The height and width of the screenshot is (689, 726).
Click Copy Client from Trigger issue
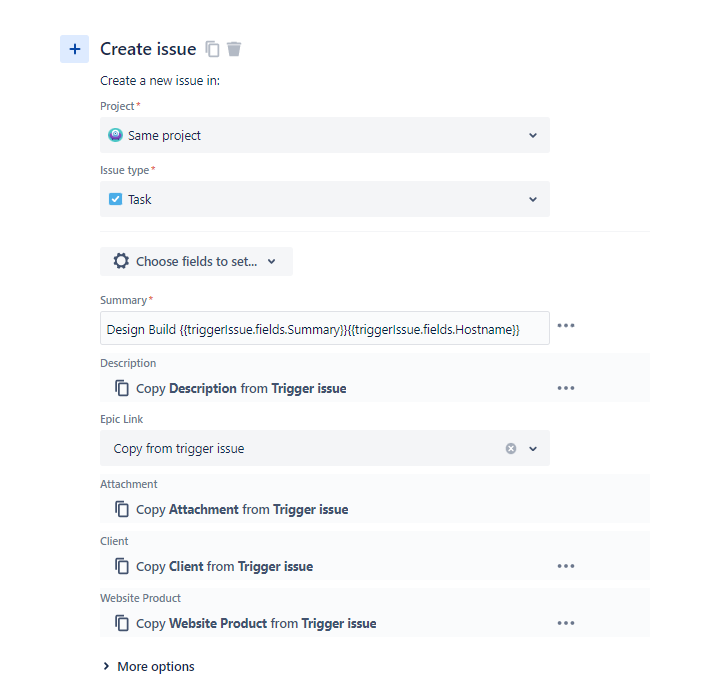point(224,566)
